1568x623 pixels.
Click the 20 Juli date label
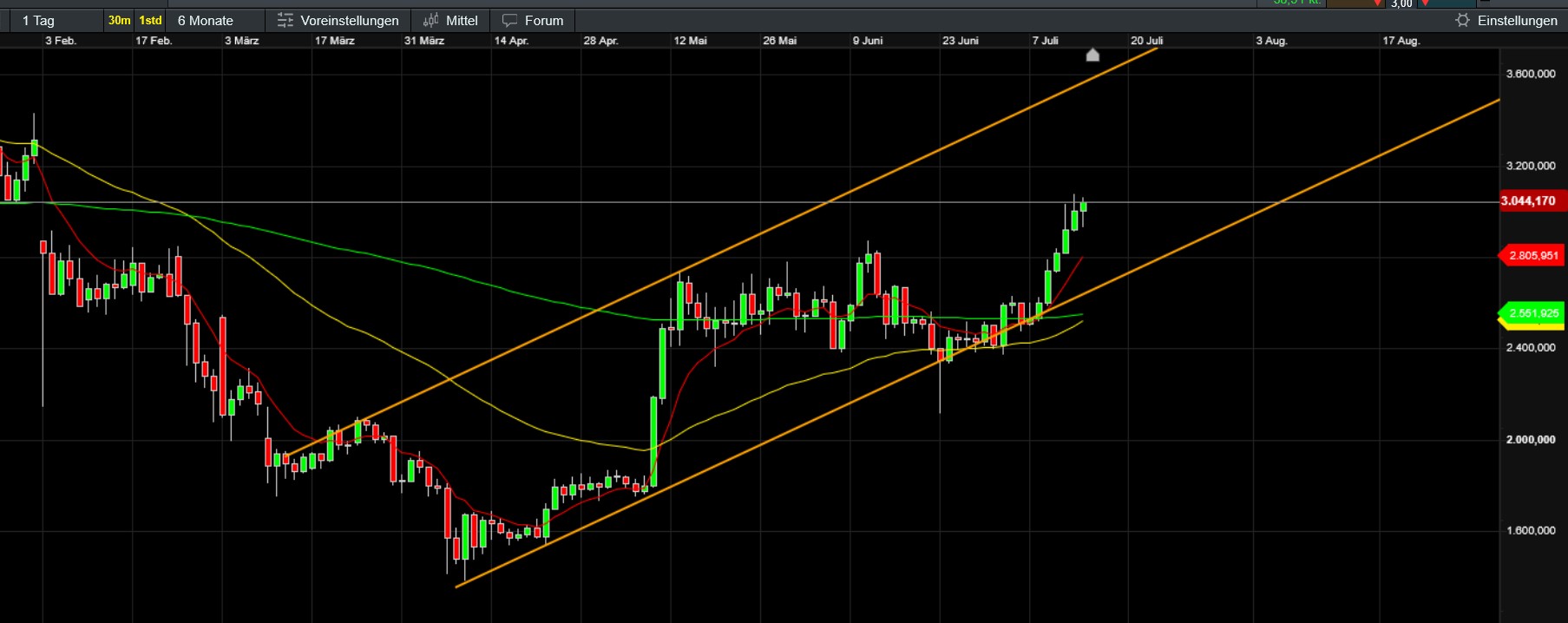(1146, 41)
